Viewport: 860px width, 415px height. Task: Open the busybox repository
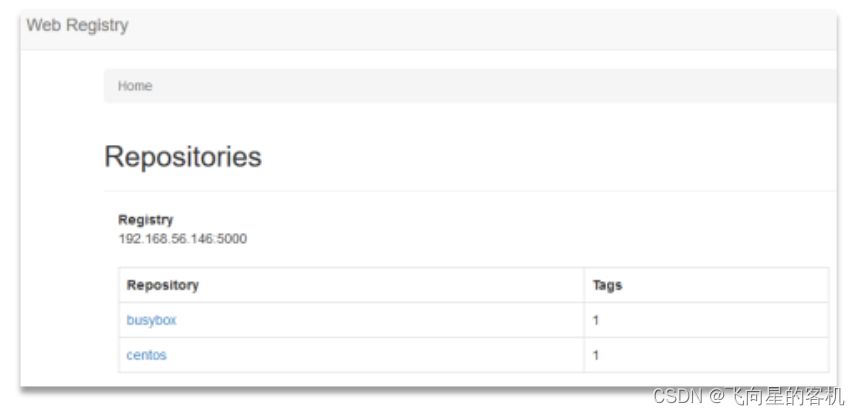point(151,320)
